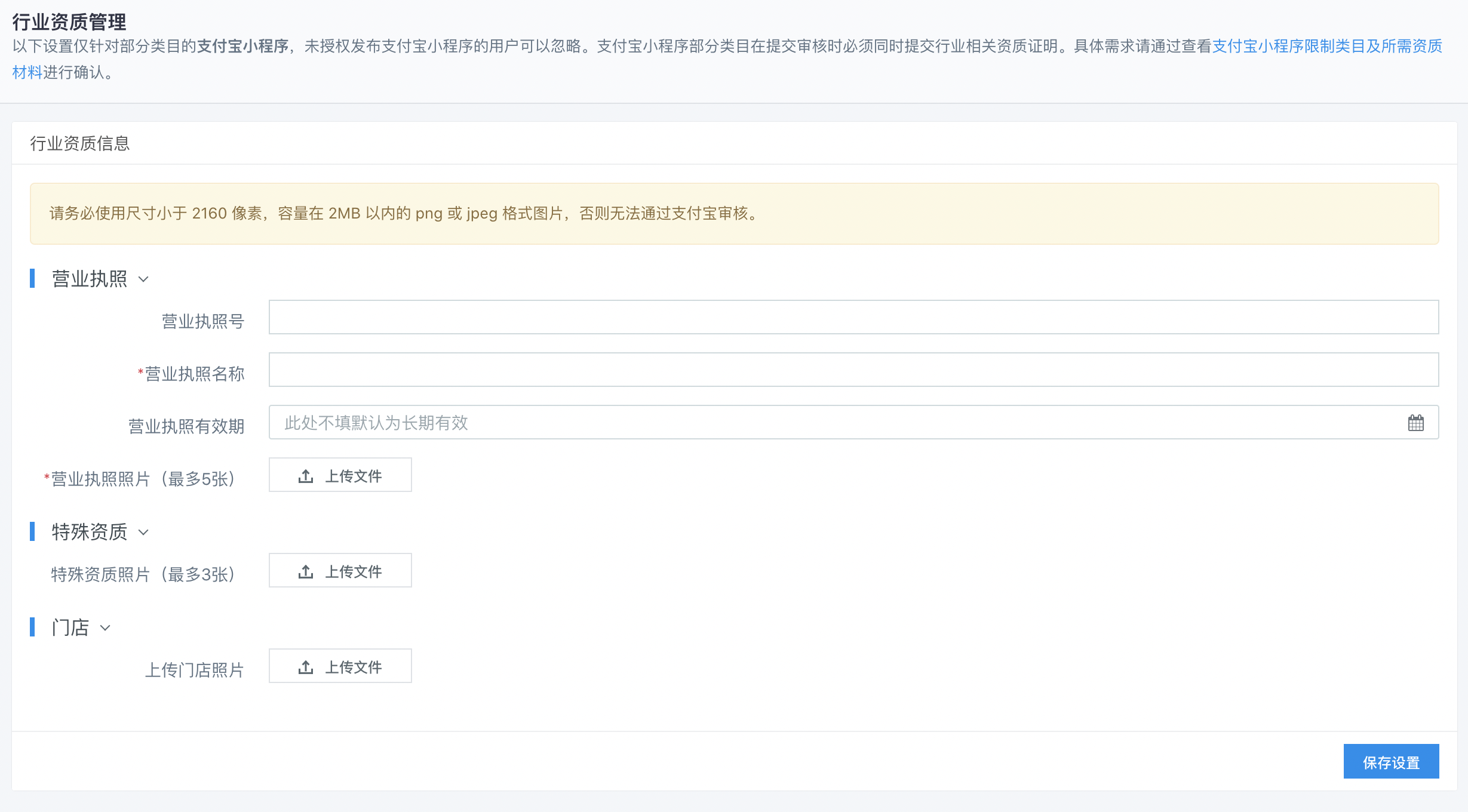Focus the 营业执照号 input field

(853, 317)
